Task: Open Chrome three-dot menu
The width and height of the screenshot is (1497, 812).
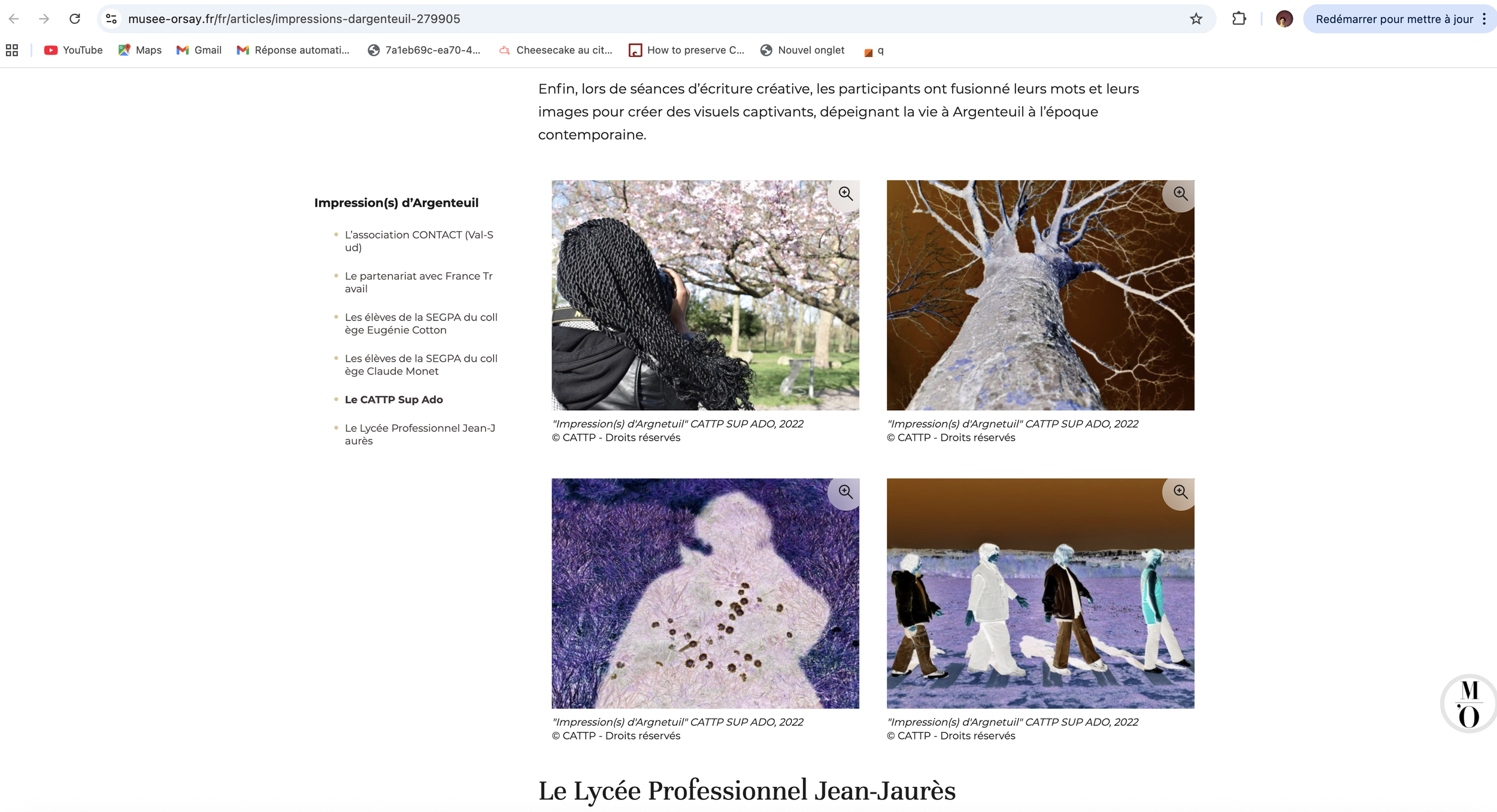Action: click(x=1484, y=19)
